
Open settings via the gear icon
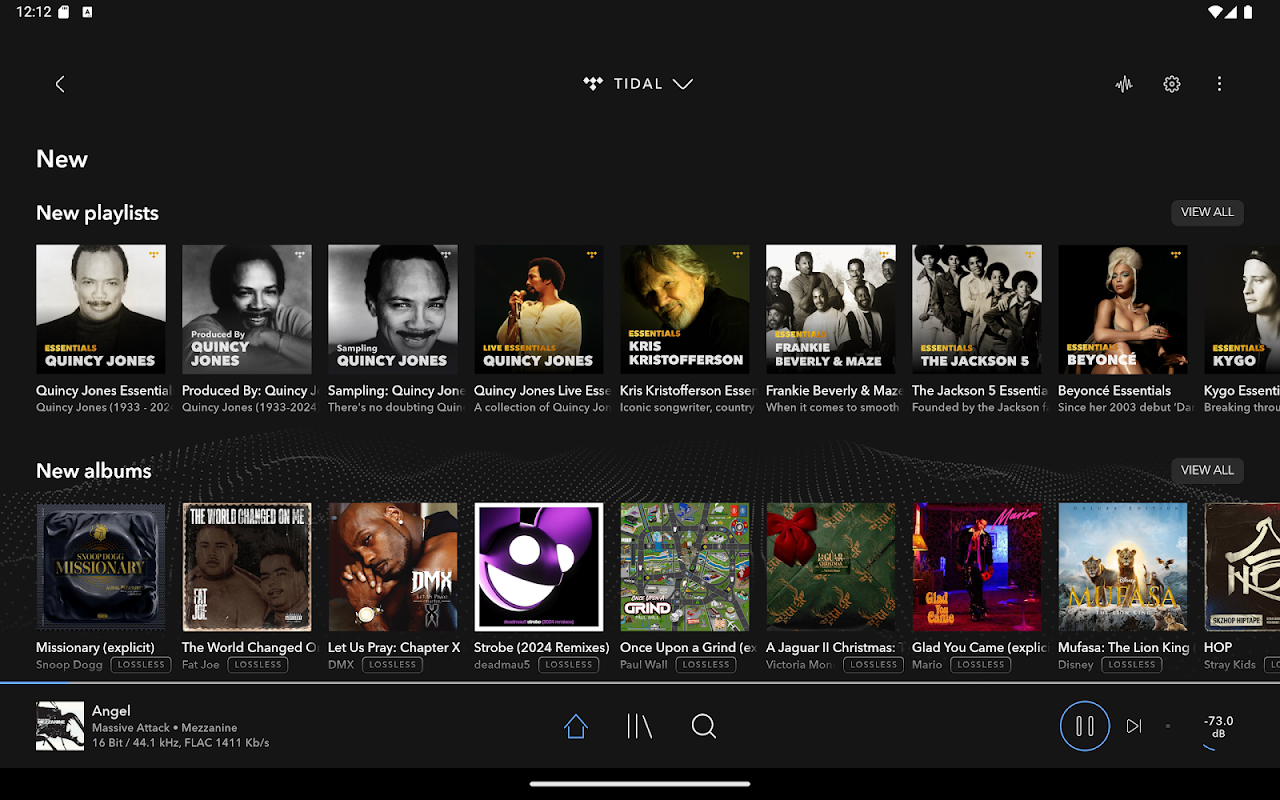1172,84
